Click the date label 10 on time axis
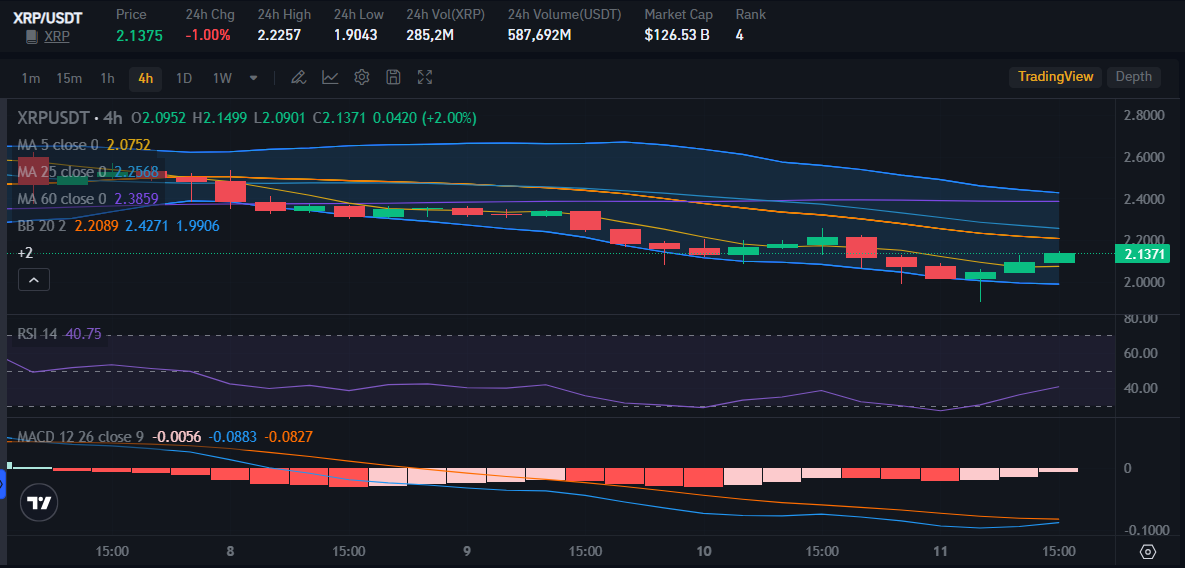 [x=704, y=551]
